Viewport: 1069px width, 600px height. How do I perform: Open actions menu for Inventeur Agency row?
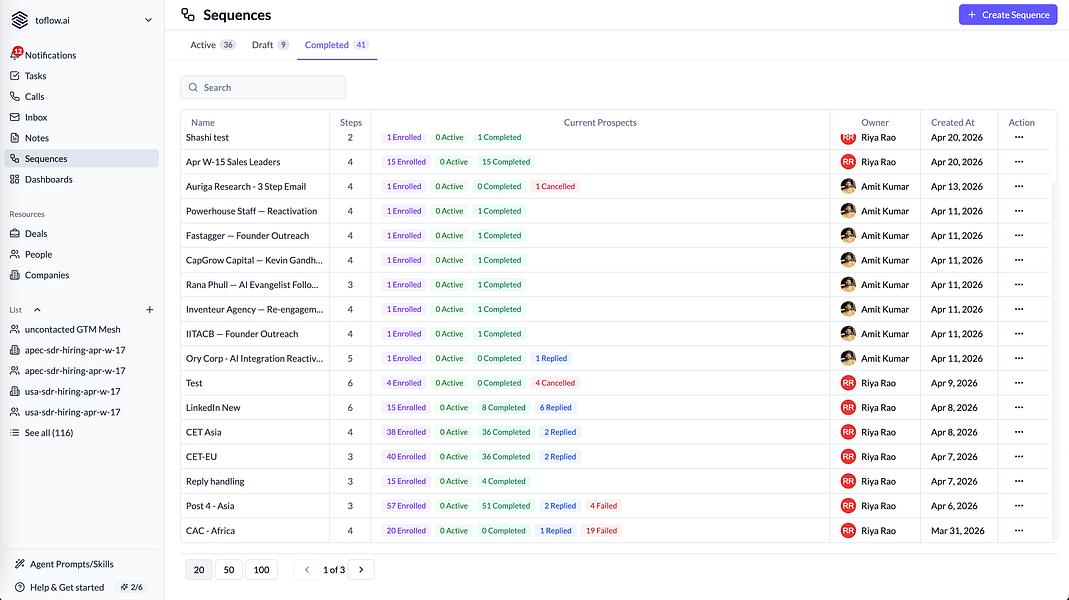pos(1019,310)
